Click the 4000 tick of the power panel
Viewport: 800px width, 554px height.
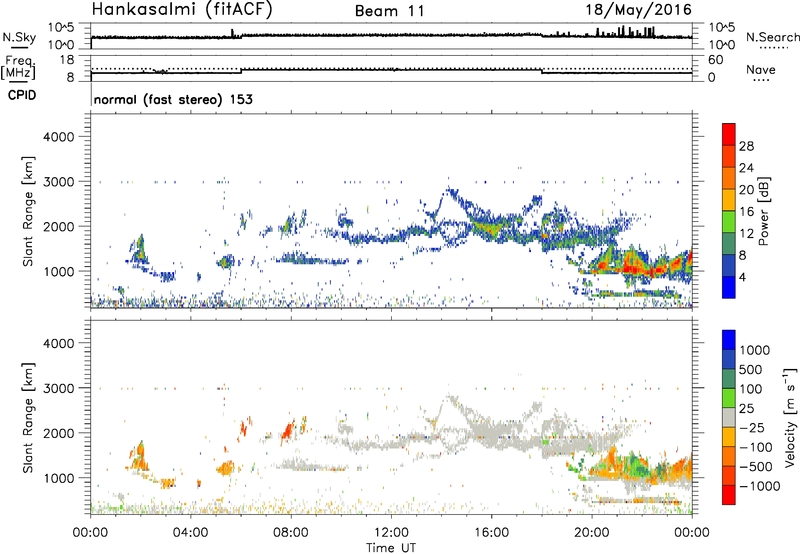[x=59, y=137]
